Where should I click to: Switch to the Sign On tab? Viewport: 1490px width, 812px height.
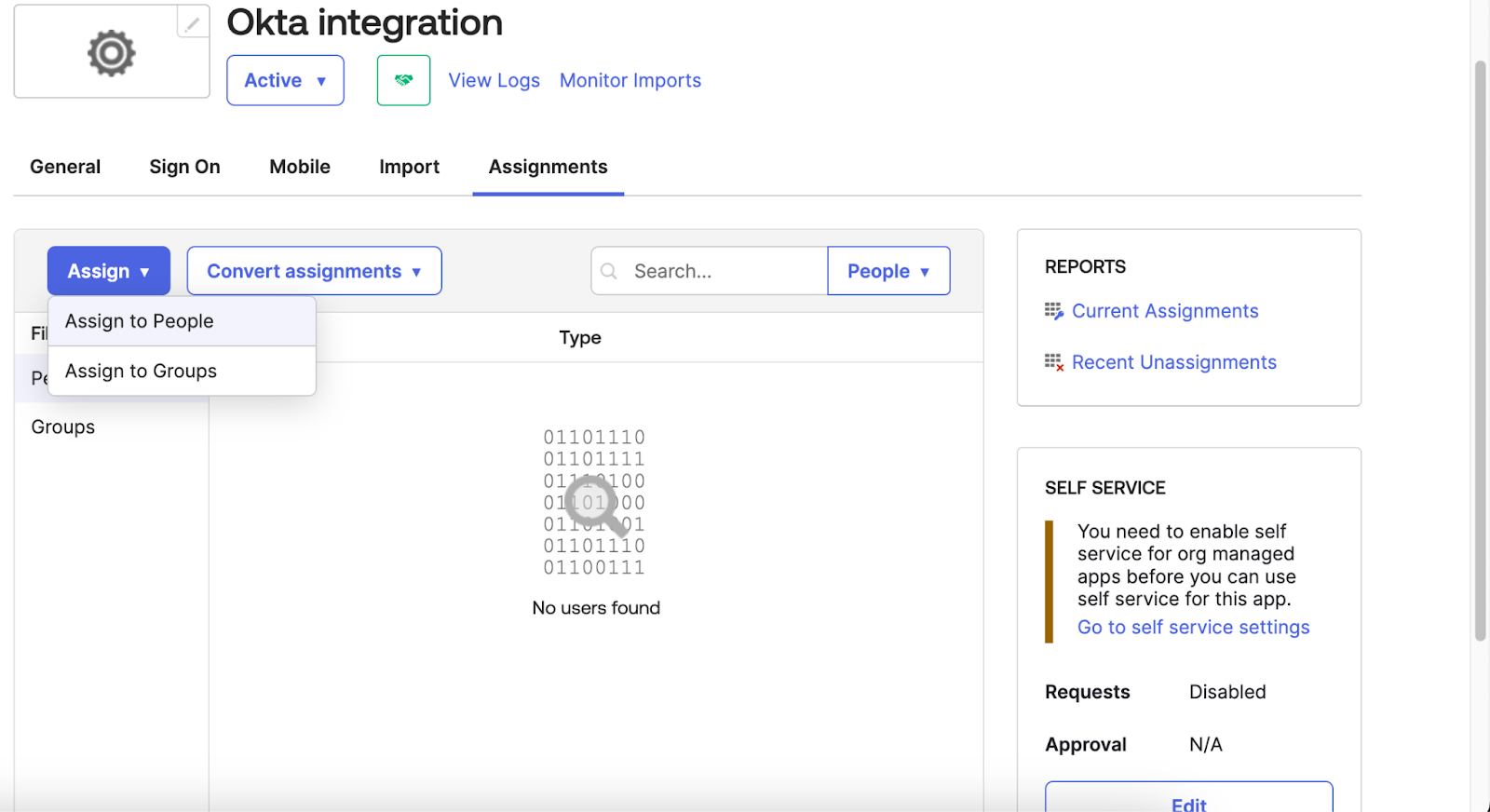coord(184,167)
